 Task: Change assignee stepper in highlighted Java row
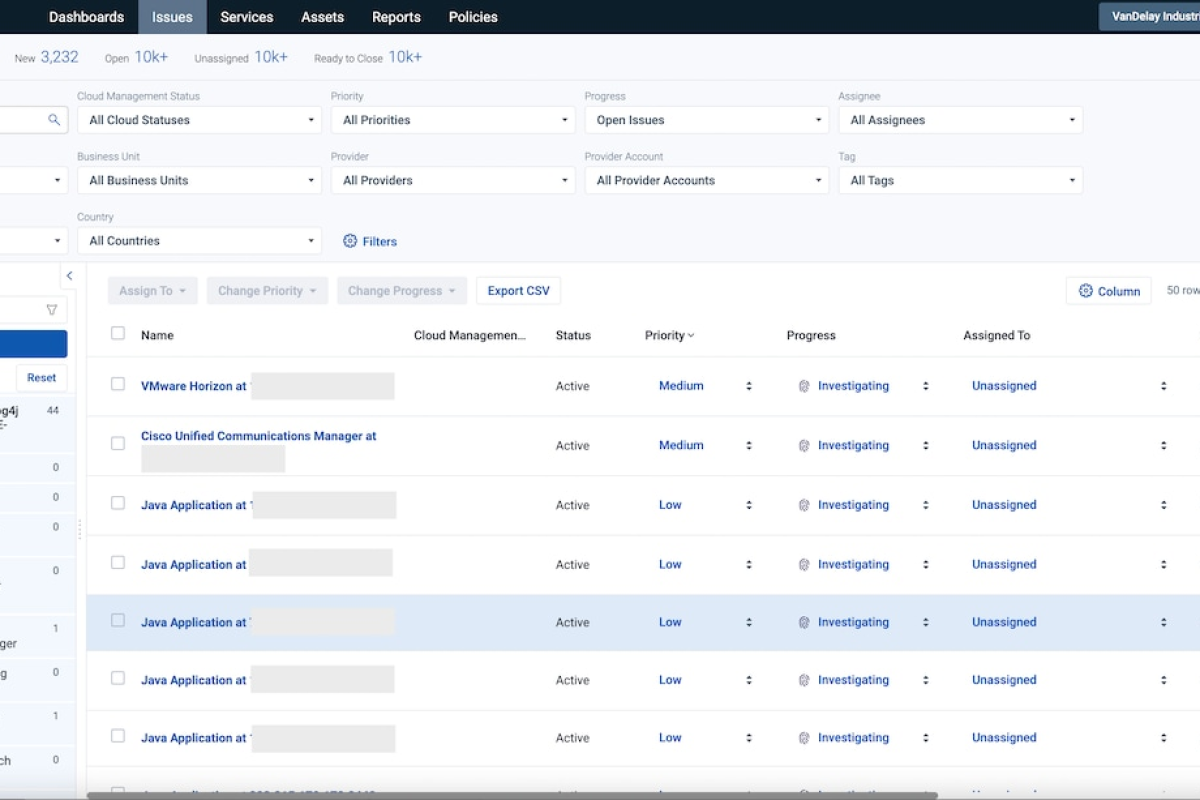1163,622
